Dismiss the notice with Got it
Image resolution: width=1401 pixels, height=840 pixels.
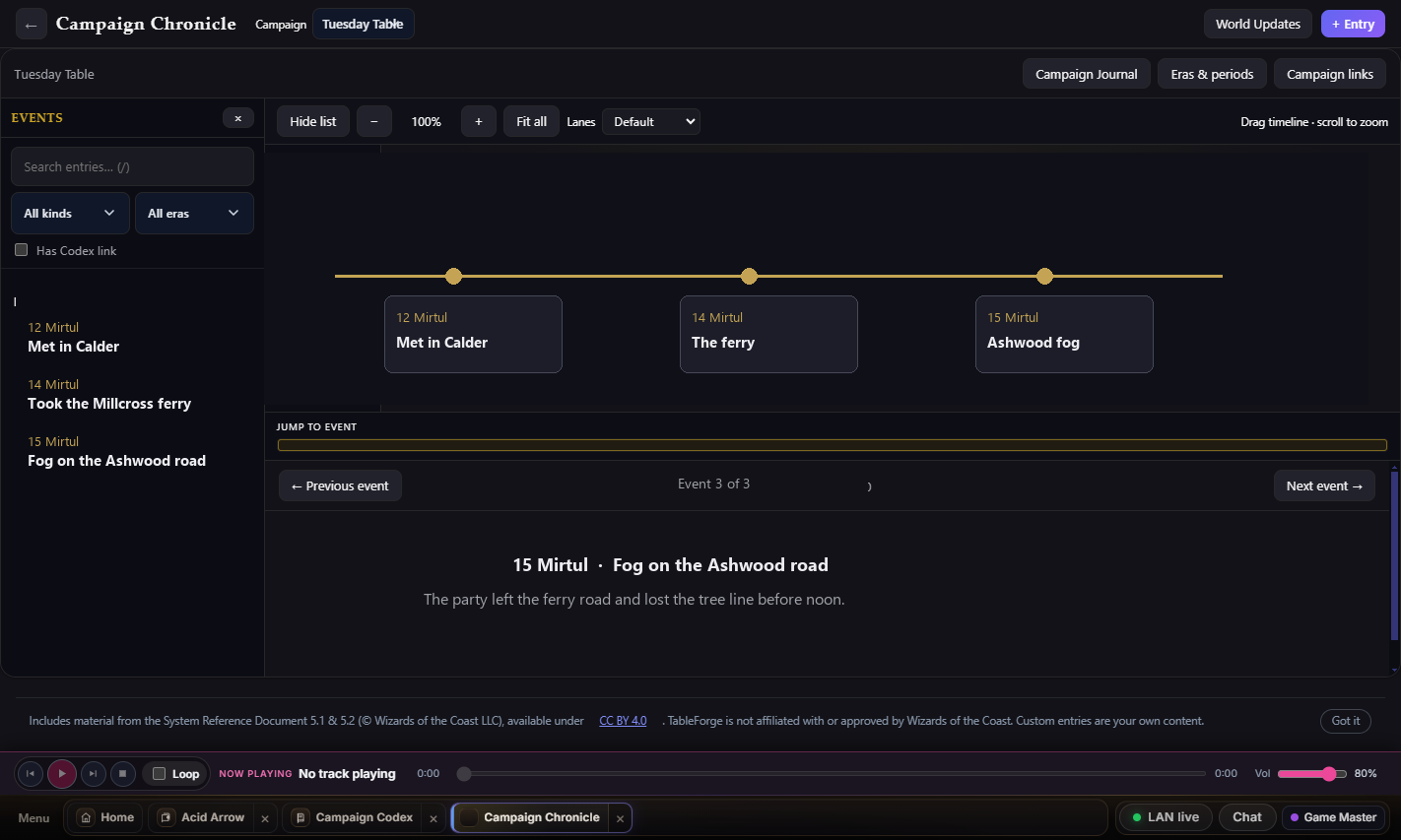[1346, 721]
